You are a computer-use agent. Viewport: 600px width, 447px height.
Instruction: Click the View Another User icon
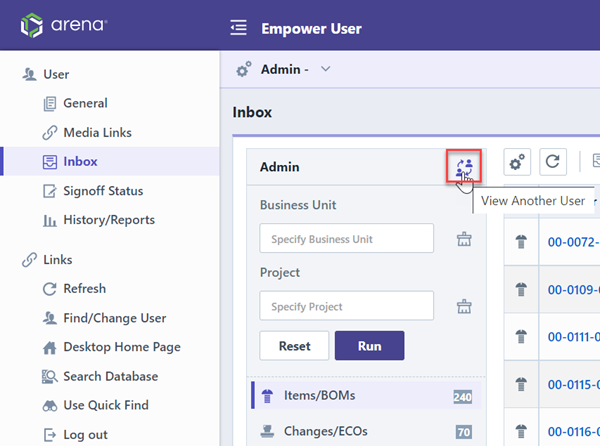pos(464,166)
